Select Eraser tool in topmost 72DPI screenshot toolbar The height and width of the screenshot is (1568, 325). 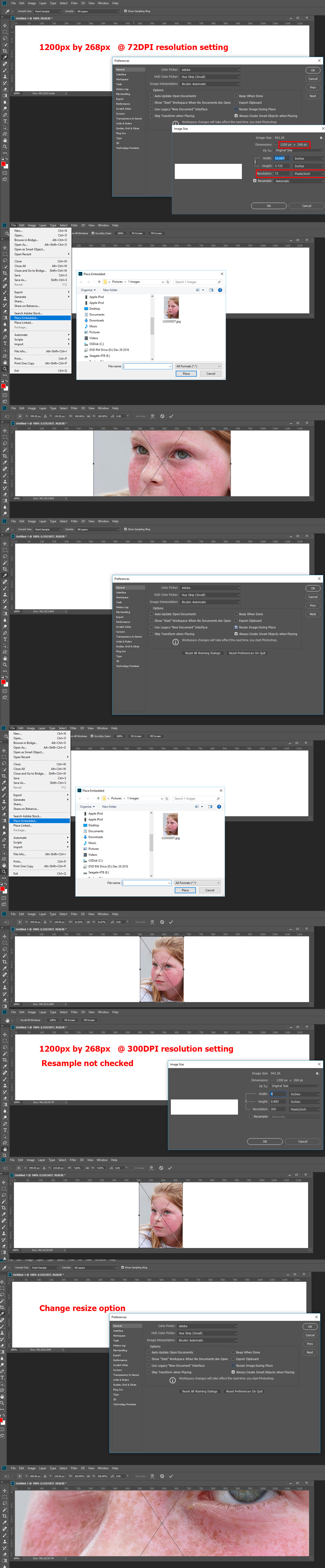click(5, 89)
